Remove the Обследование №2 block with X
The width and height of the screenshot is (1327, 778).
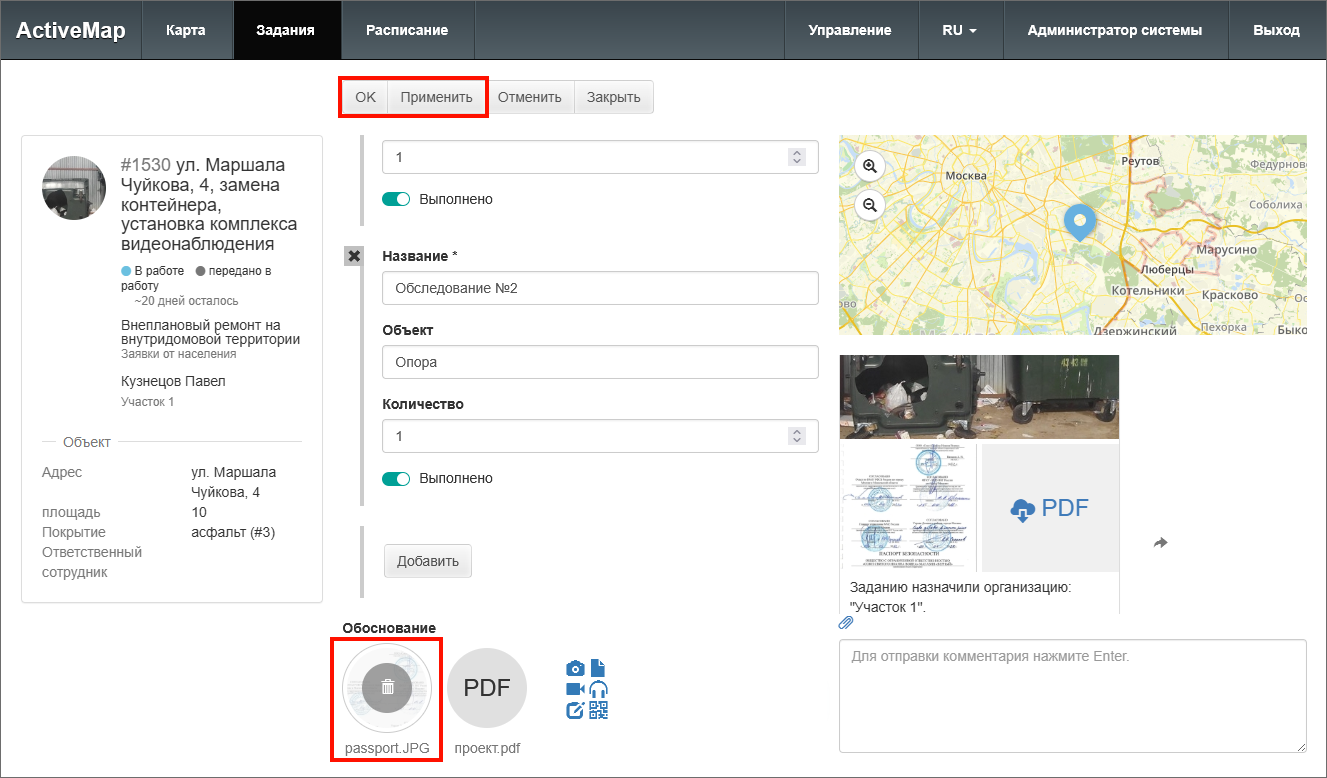pyautogui.click(x=353, y=256)
